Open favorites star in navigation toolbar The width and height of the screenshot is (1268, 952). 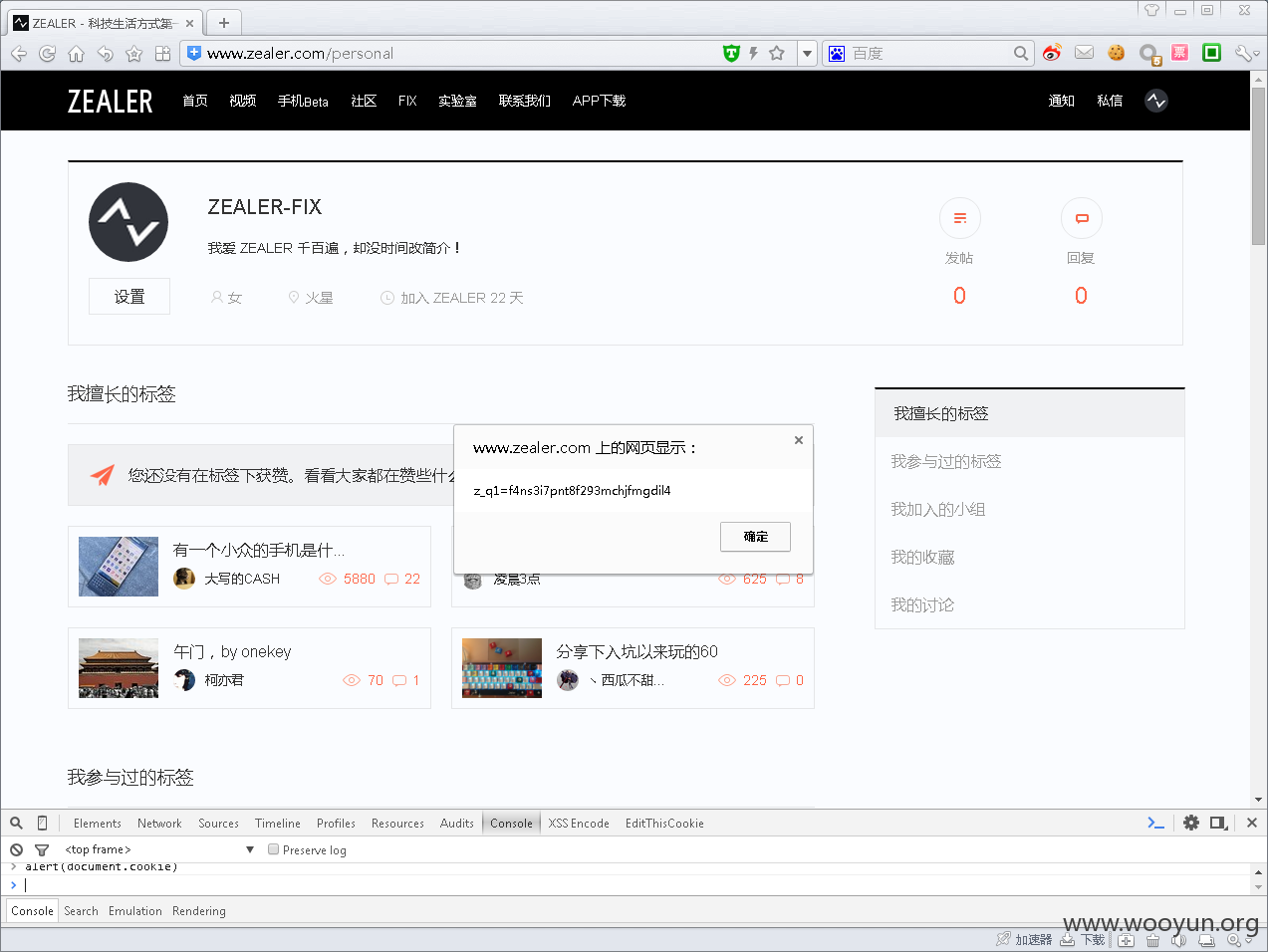tap(134, 54)
